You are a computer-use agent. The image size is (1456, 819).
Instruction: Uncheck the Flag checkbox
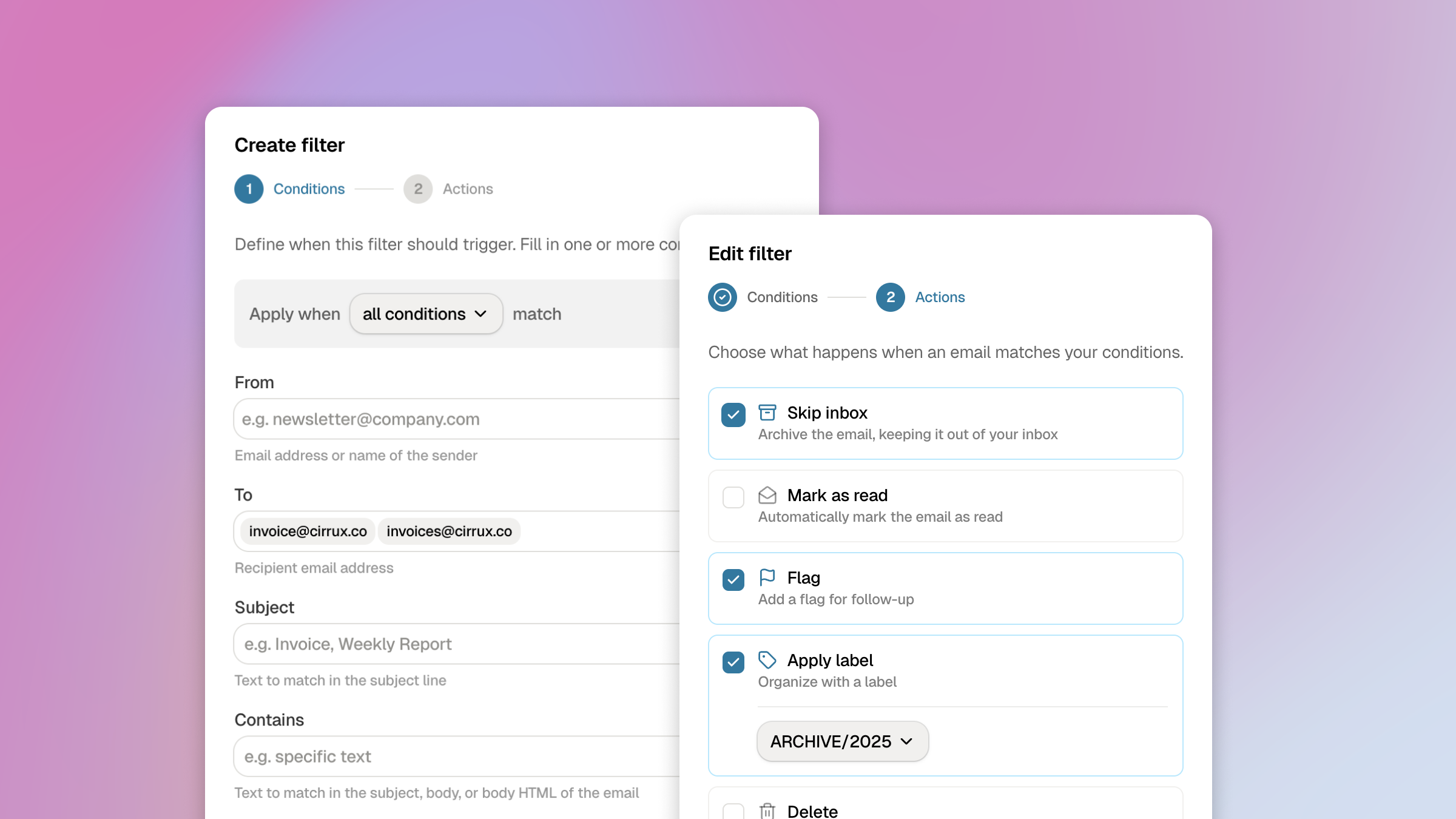733,580
